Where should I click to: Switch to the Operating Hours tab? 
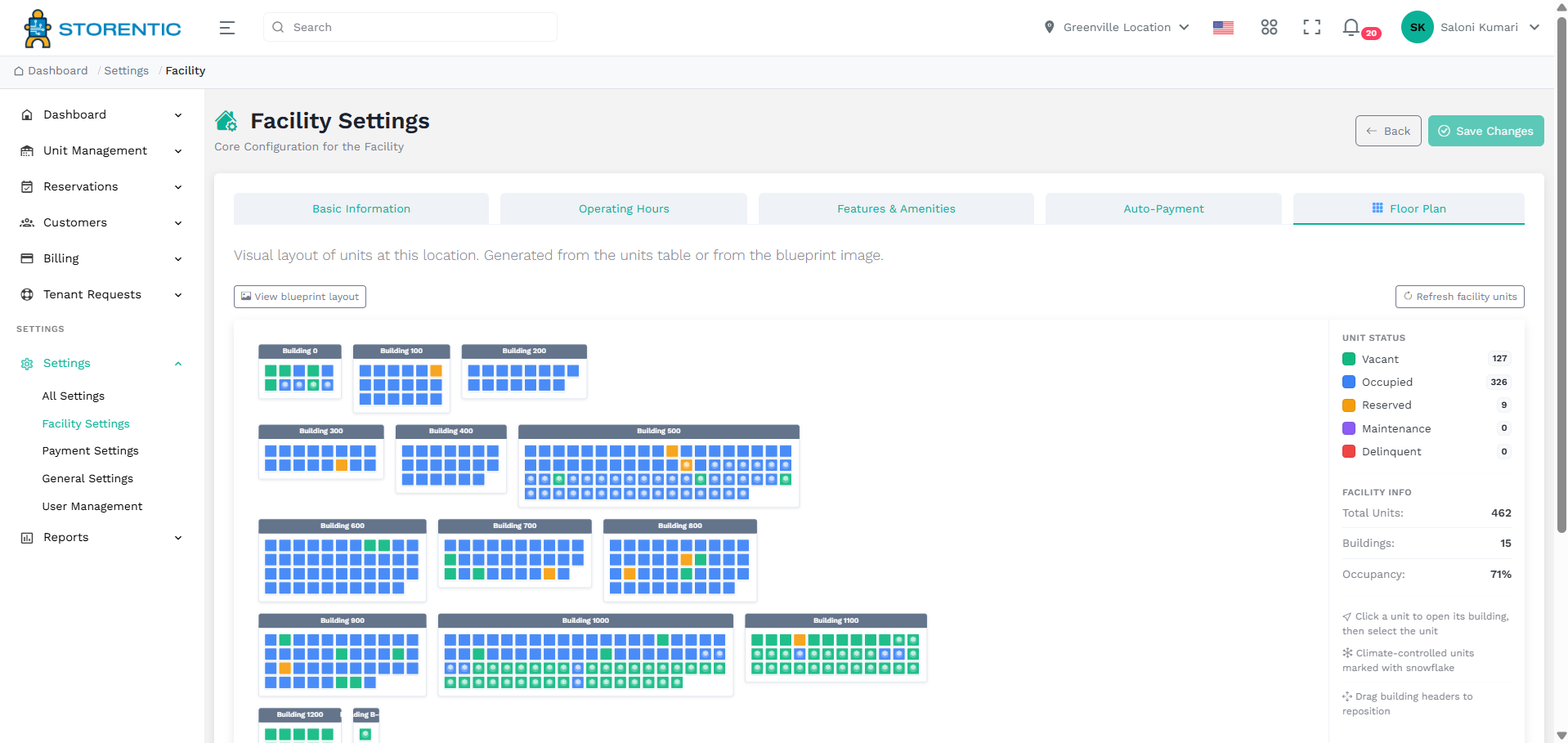tap(624, 208)
